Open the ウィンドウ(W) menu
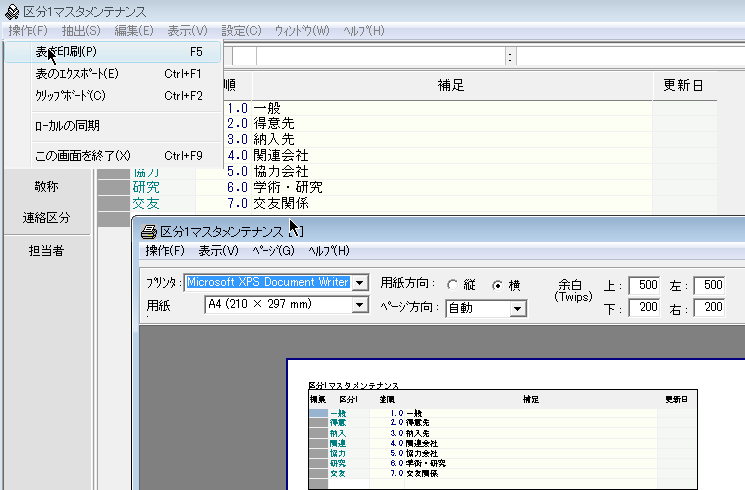The height and width of the screenshot is (490, 745). (x=302, y=31)
